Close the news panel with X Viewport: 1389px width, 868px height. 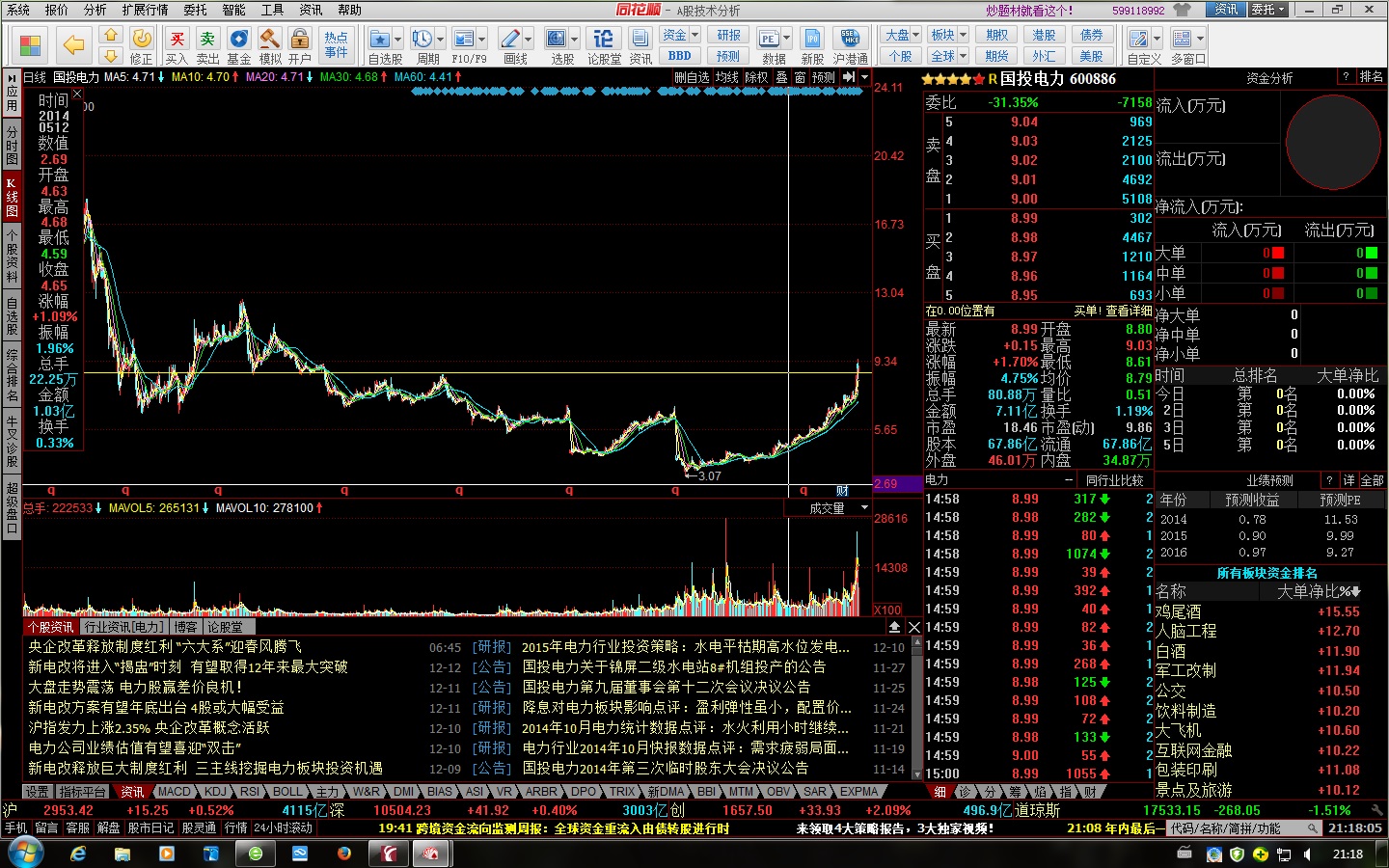913,627
